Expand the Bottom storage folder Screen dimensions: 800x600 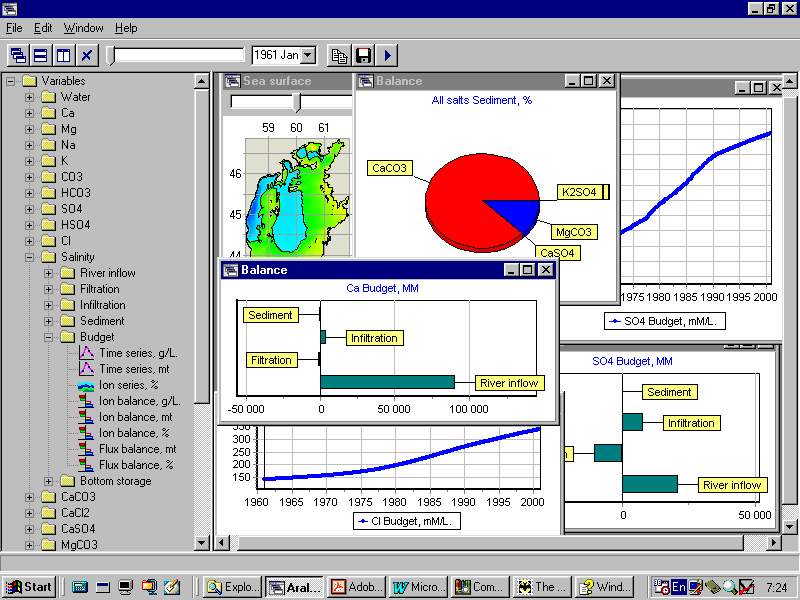[x=48, y=481]
